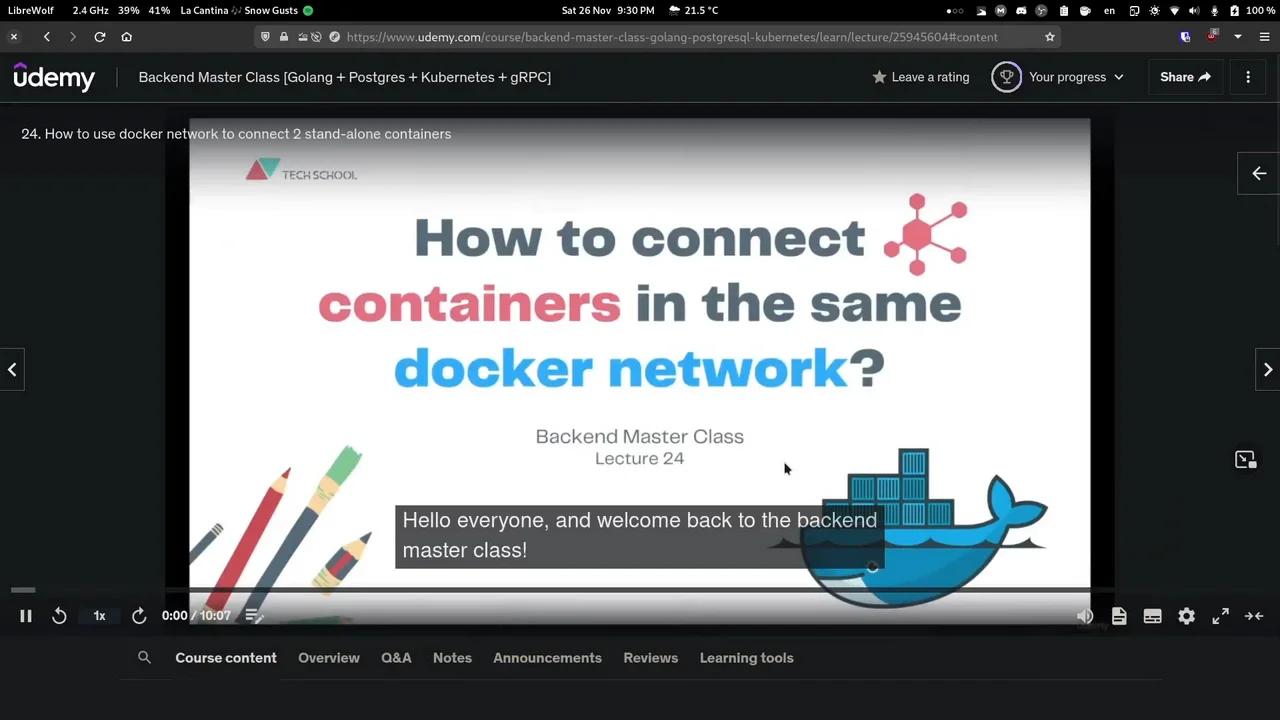Open the video settings gear icon
The width and height of the screenshot is (1280, 720).
pos(1186,615)
